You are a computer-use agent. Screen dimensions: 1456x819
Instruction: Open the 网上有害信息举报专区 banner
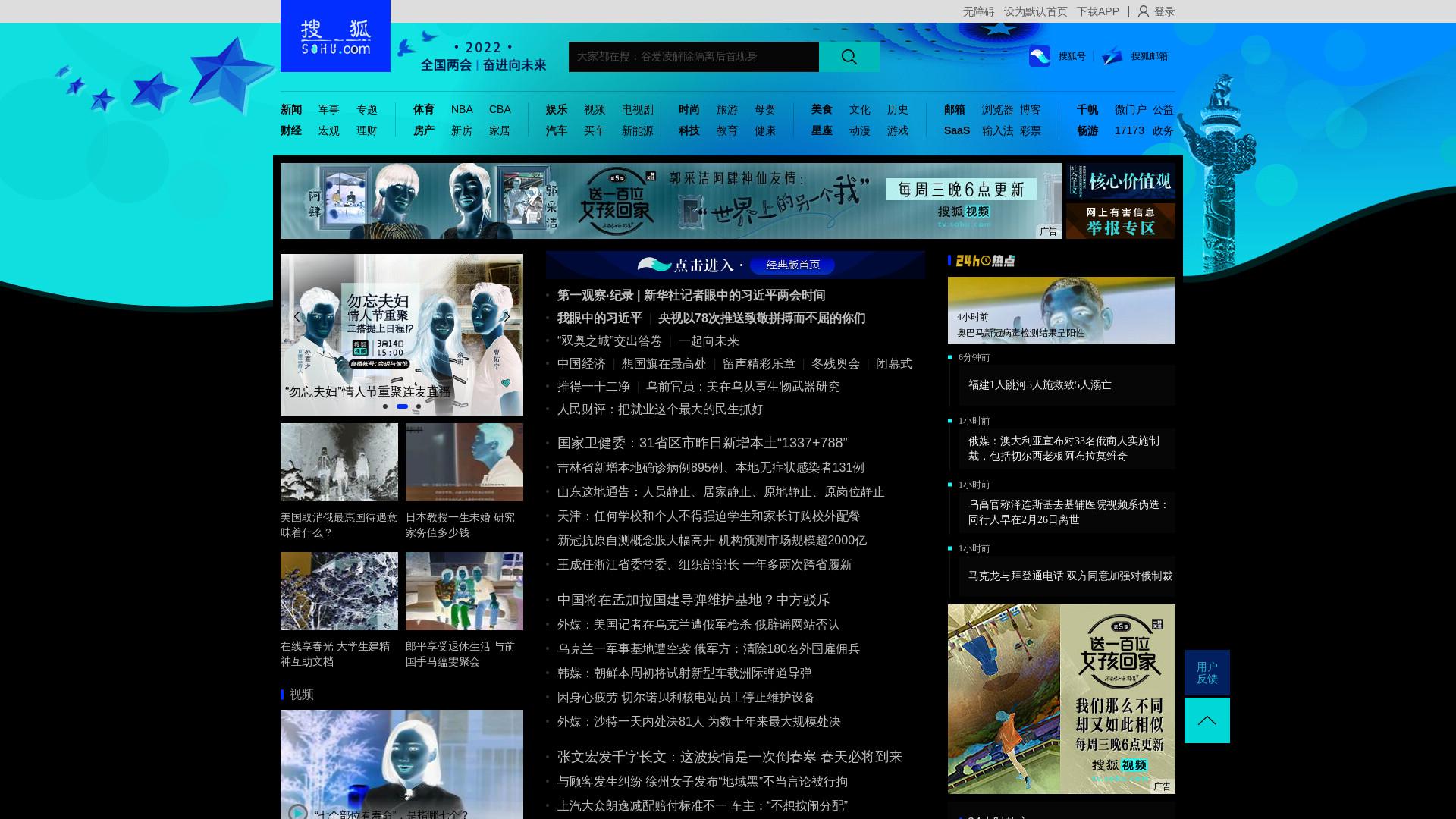[1121, 221]
